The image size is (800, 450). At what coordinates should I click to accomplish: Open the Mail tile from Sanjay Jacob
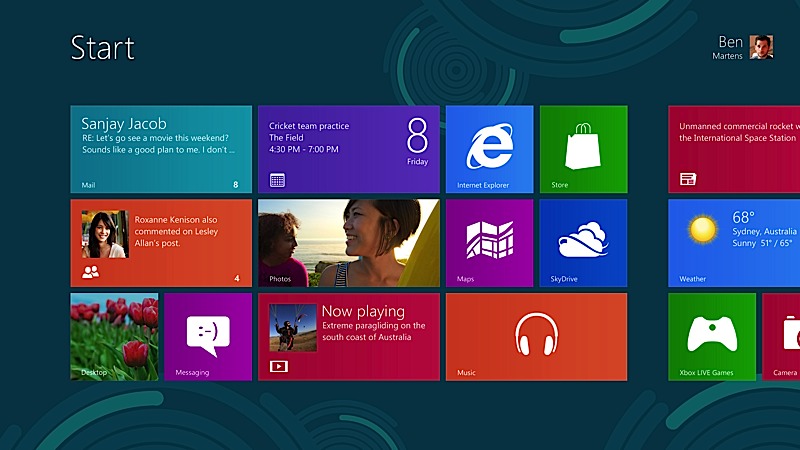coord(161,149)
